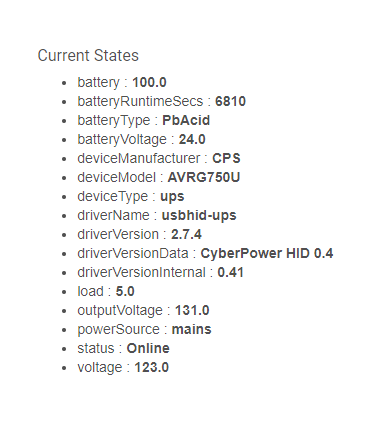Click the load 5.0 value

tap(125, 291)
